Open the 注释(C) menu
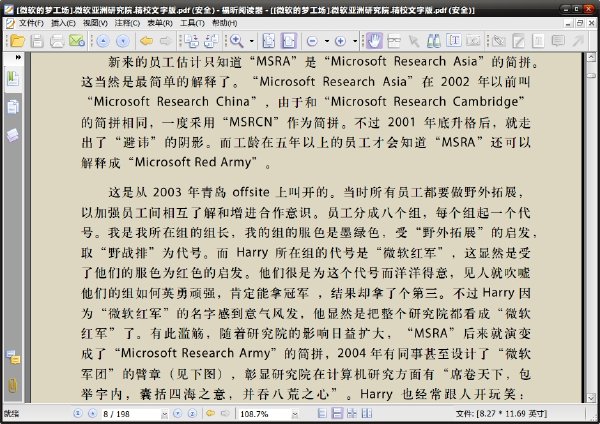This screenshot has height=424, width=600. pos(127,23)
